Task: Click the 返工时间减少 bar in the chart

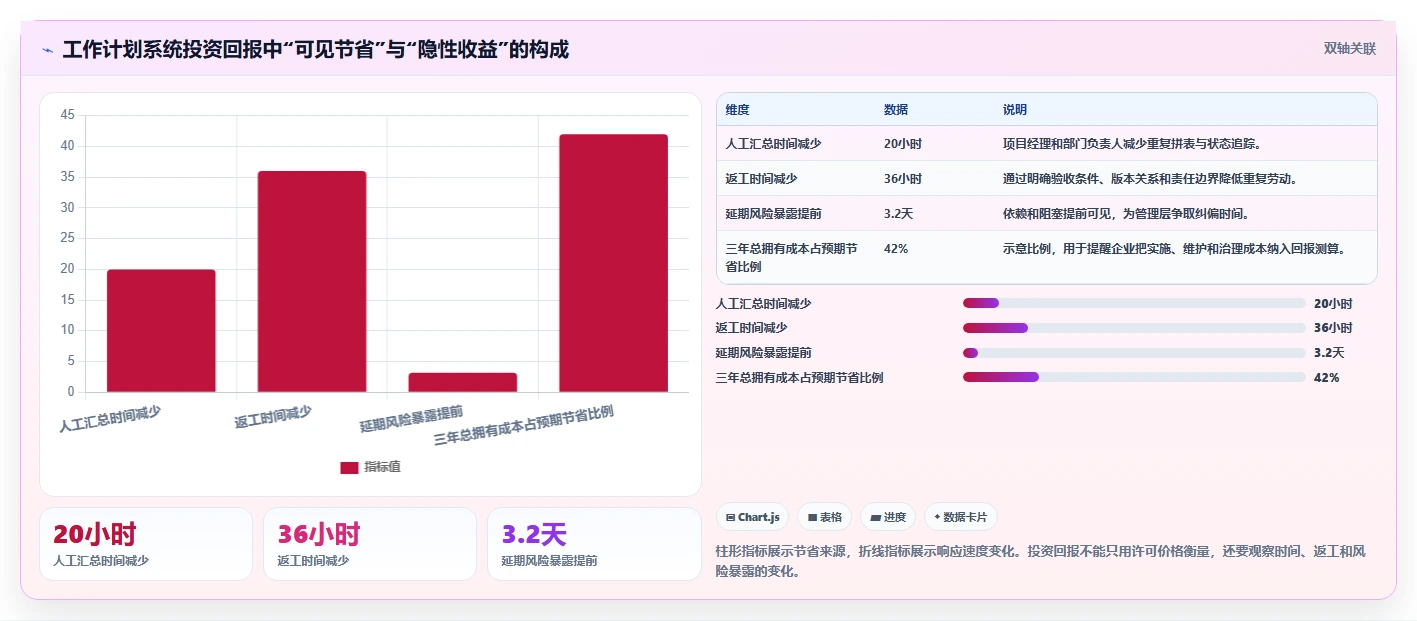Action: pyautogui.click(x=312, y=282)
